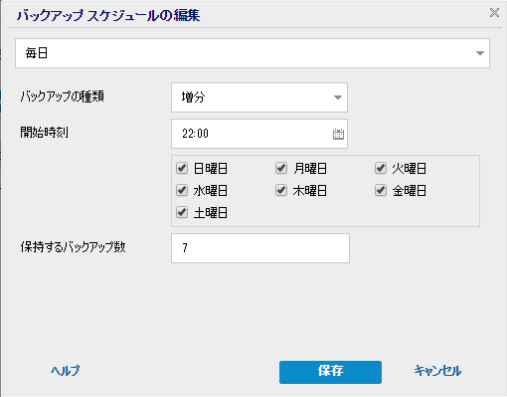Click the 22:00 start time field
This screenshot has height=397, width=507.
[x=252, y=134]
